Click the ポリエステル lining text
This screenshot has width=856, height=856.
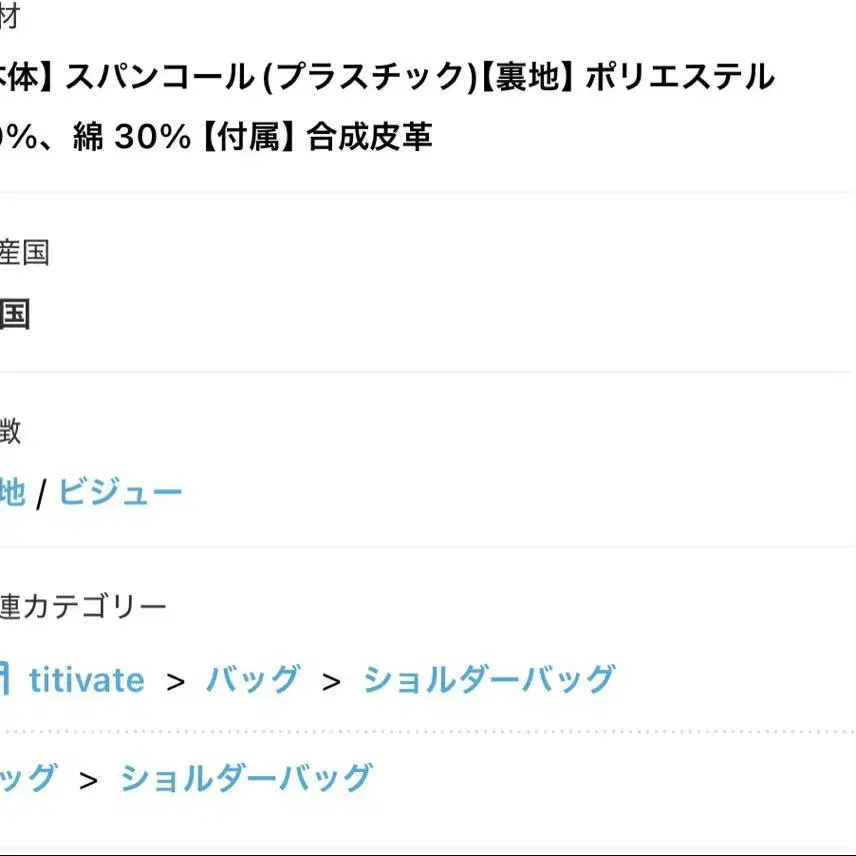[x=680, y=77]
